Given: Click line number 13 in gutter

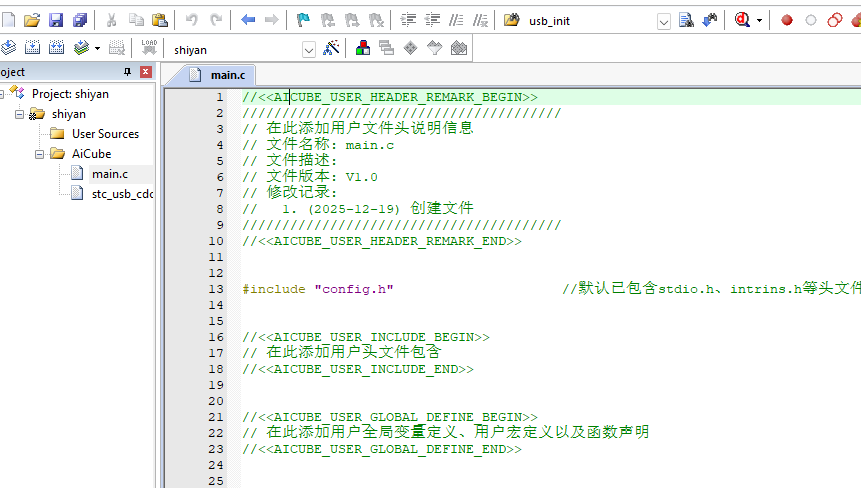Looking at the screenshot, I should [216, 289].
